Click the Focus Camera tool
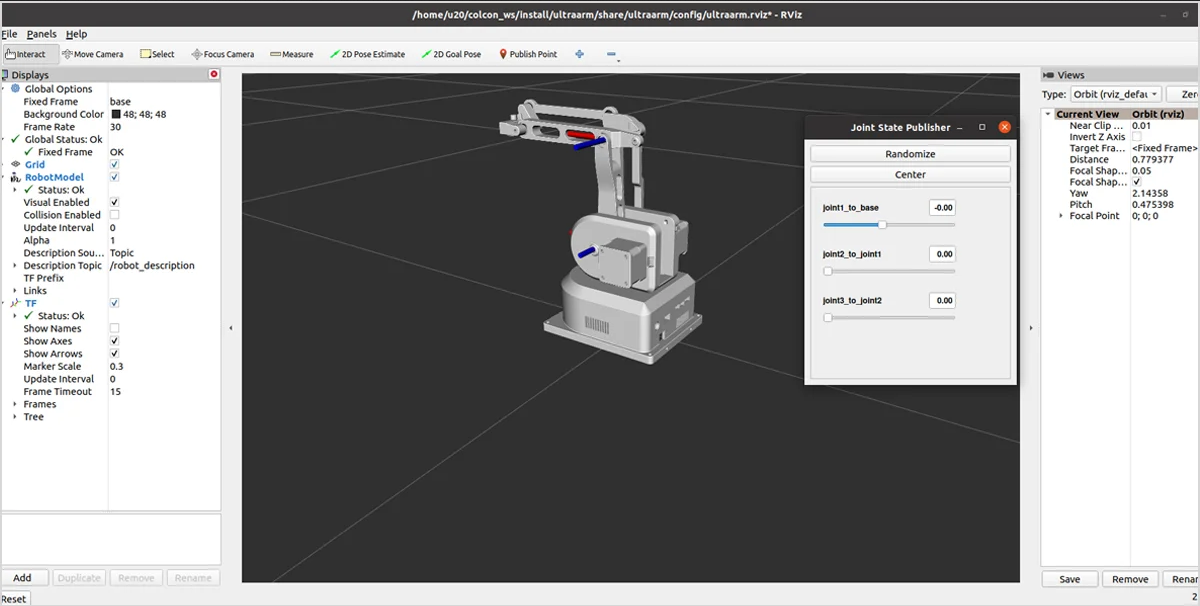Viewport: 1200px width, 606px height. coord(222,54)
